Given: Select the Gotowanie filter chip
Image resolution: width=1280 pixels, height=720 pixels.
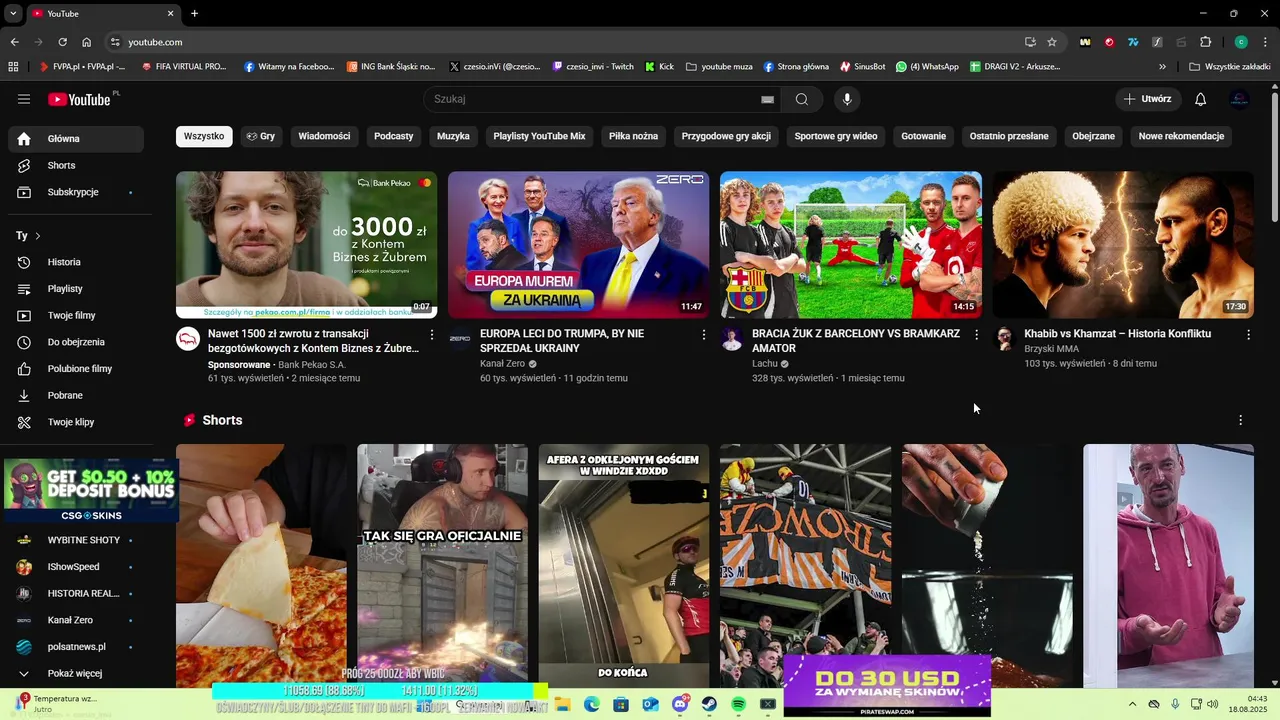Looking at the screenshot, I should pos(923,136).
